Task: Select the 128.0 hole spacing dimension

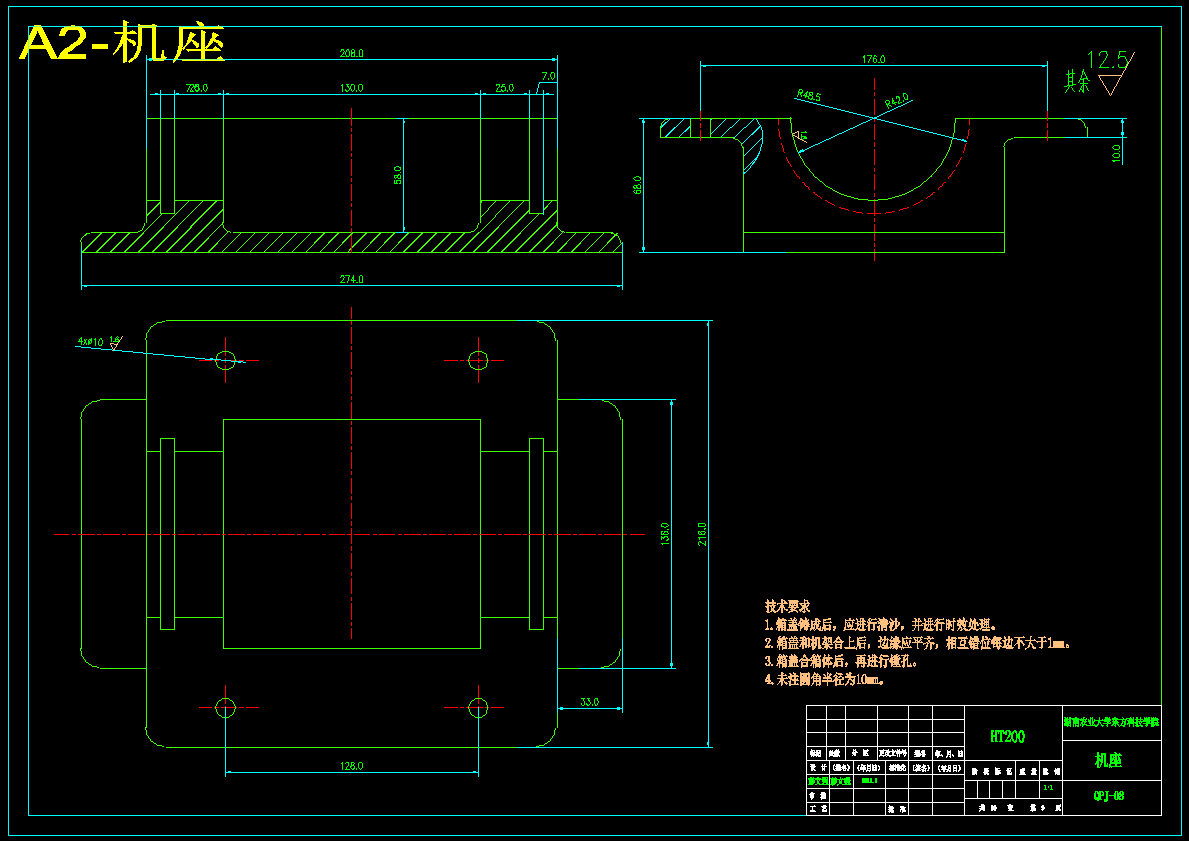Action: pos(351,766)
